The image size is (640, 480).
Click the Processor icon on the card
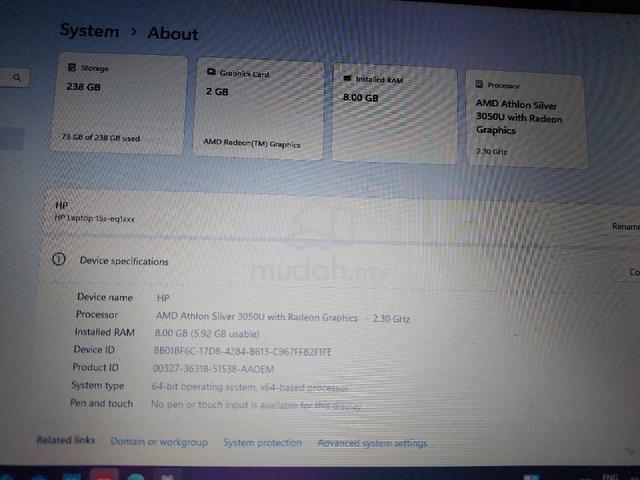click(479, 84)
